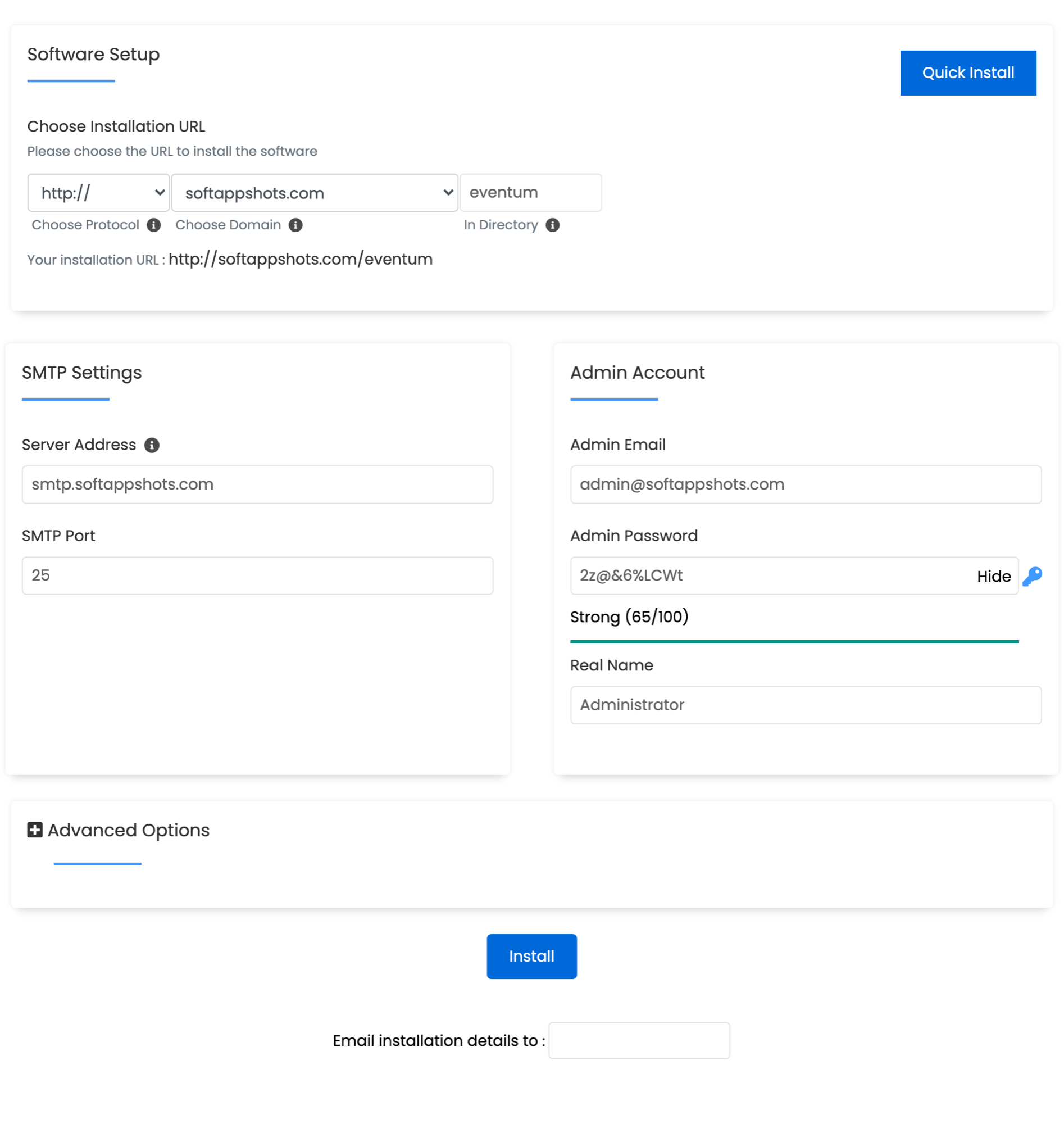This screenshot has width=1064, height=1124.
Task: Click the In Directory info icon
Action: point(553,225)
